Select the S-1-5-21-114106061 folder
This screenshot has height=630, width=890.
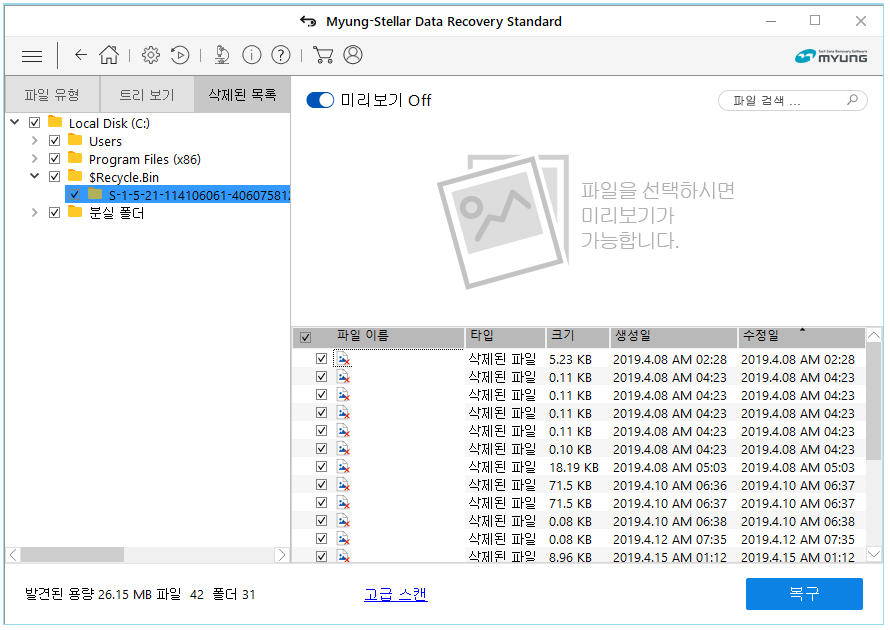pos(178,195)
